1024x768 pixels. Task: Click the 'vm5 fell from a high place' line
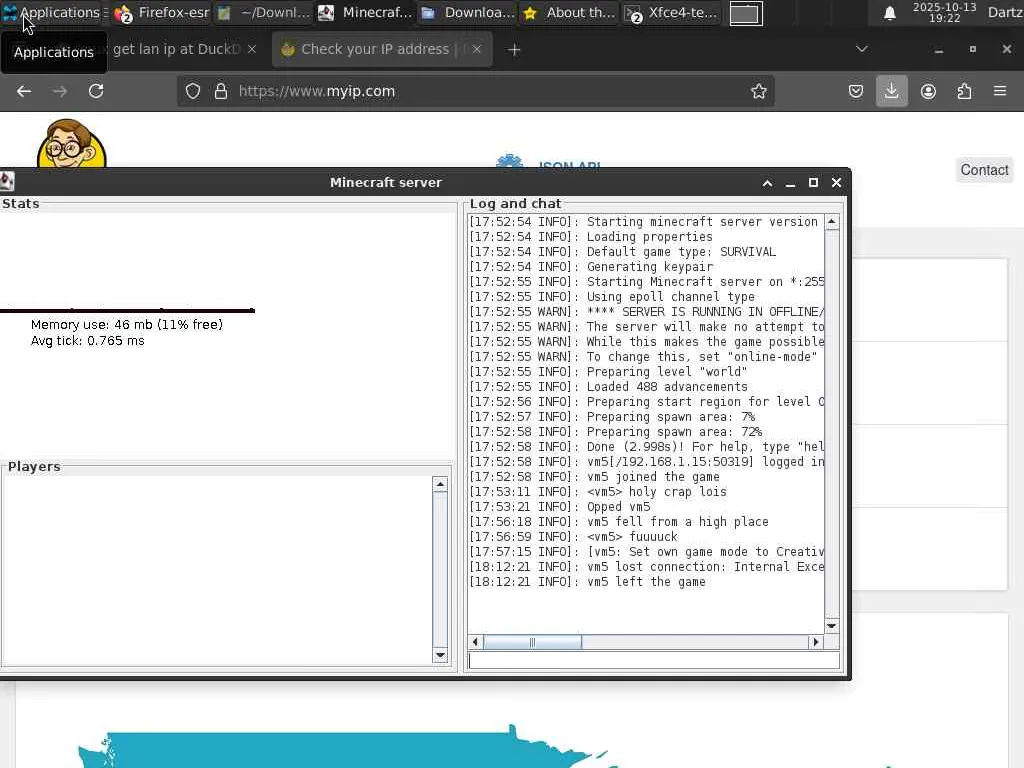[619, 522]
